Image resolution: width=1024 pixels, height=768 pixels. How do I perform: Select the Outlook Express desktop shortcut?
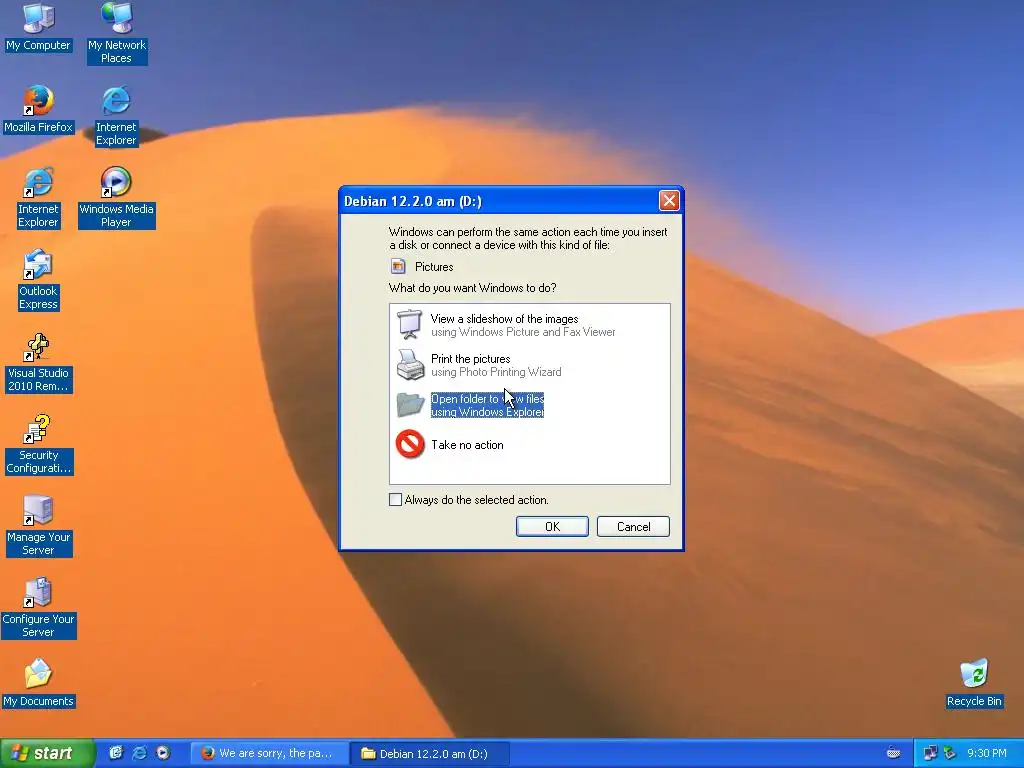[38, 280]
